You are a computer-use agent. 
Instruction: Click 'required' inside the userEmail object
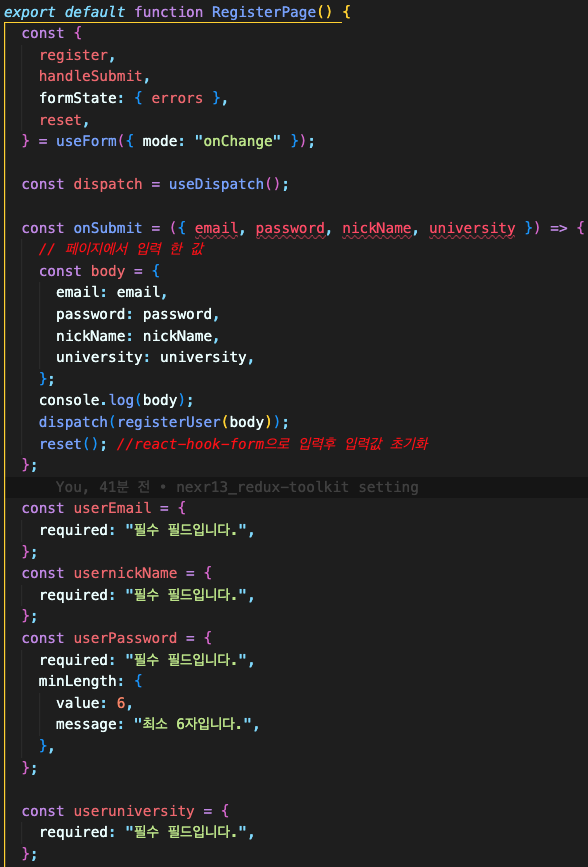tap(73, 530)
